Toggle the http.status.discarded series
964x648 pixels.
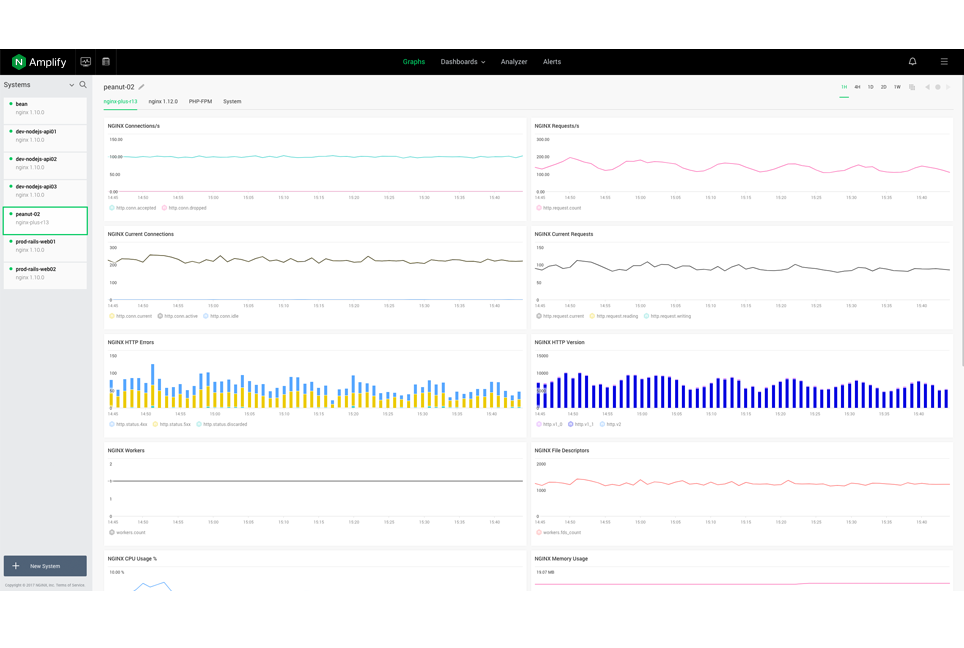click(222, 424)
